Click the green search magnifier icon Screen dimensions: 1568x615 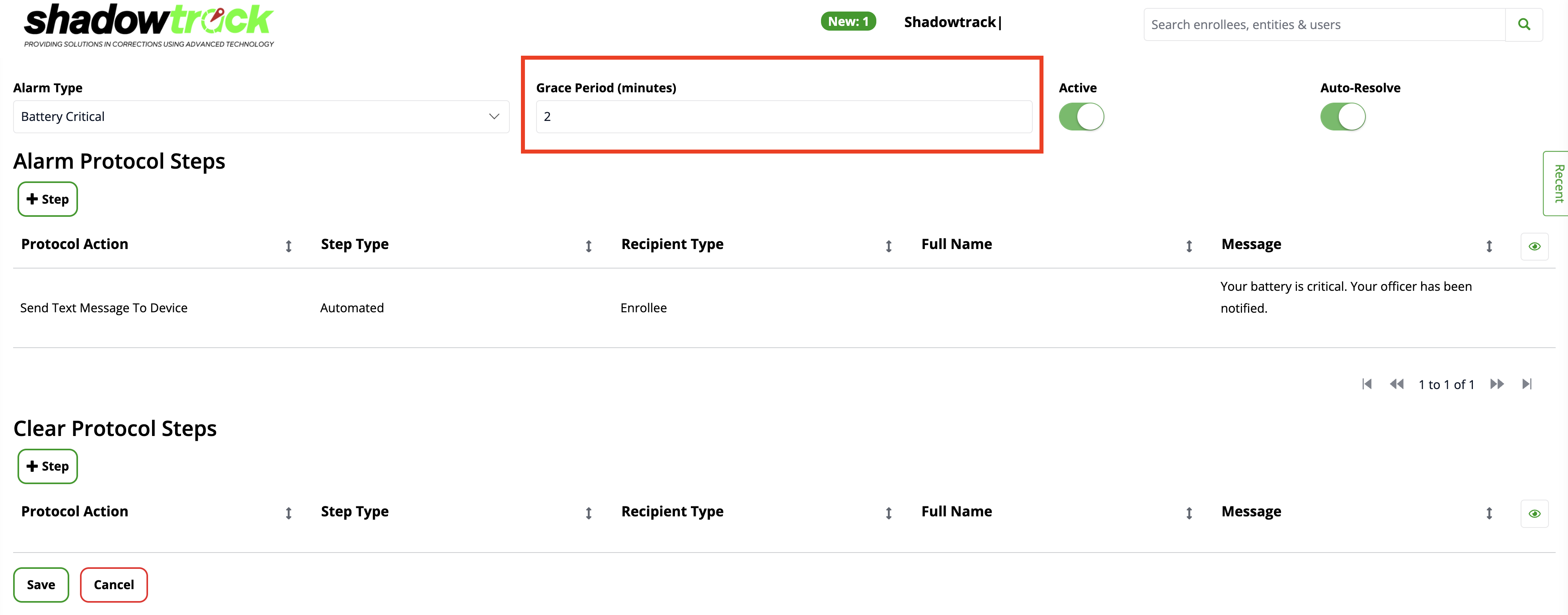[x=1523, y=24]
